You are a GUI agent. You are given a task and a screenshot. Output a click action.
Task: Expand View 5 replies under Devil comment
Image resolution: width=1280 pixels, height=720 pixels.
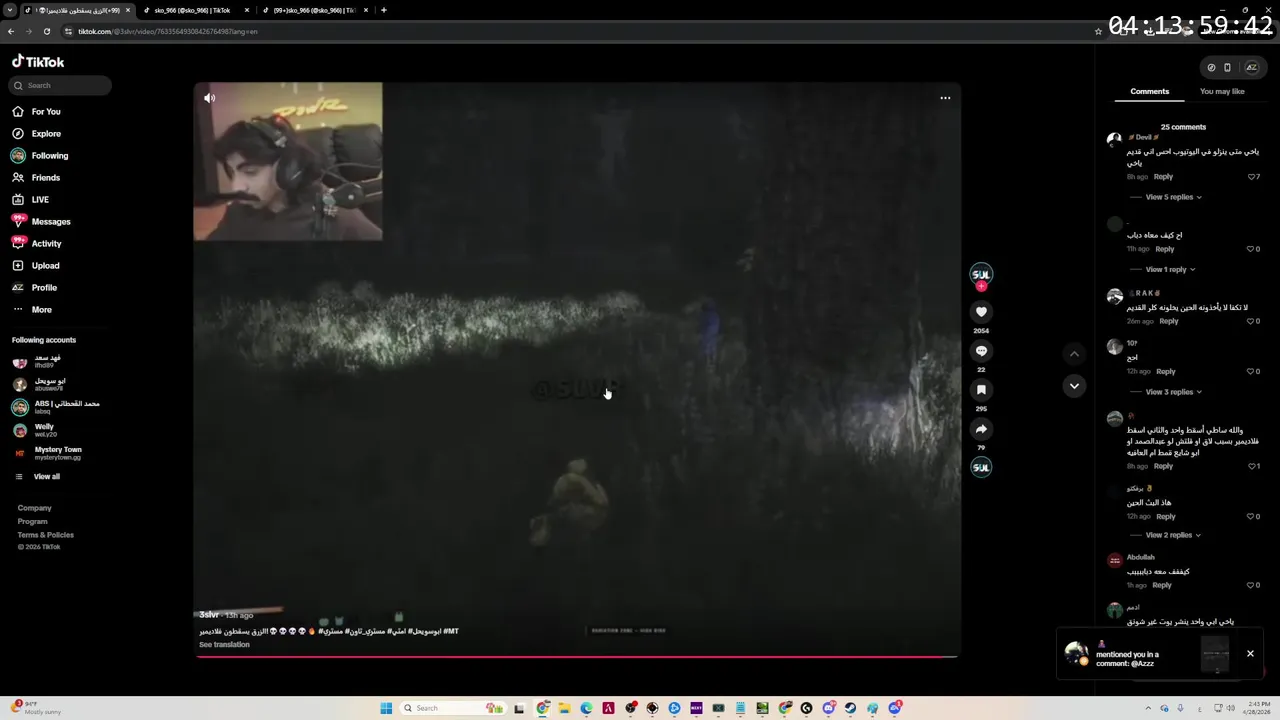click(x=1172, y=197)
